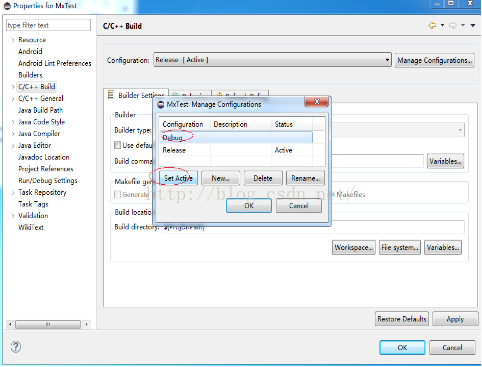The image size is (482, 367).
Task: Open the view menu triangle in header
Action: pos(473,25)
